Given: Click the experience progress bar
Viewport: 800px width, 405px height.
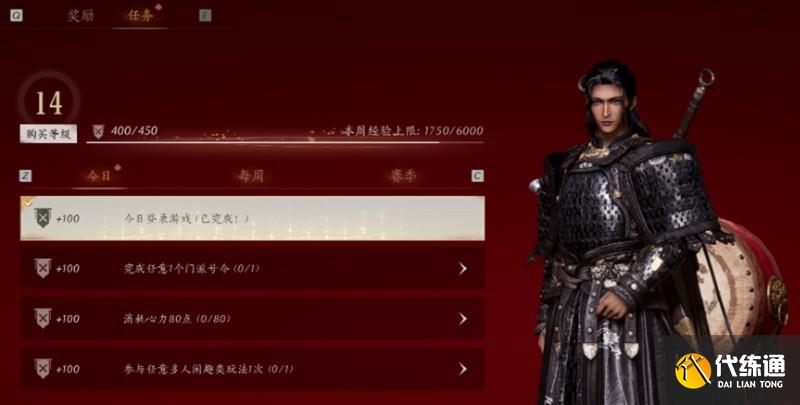Looking at the screenshot, I should click(x=285, y=142).
